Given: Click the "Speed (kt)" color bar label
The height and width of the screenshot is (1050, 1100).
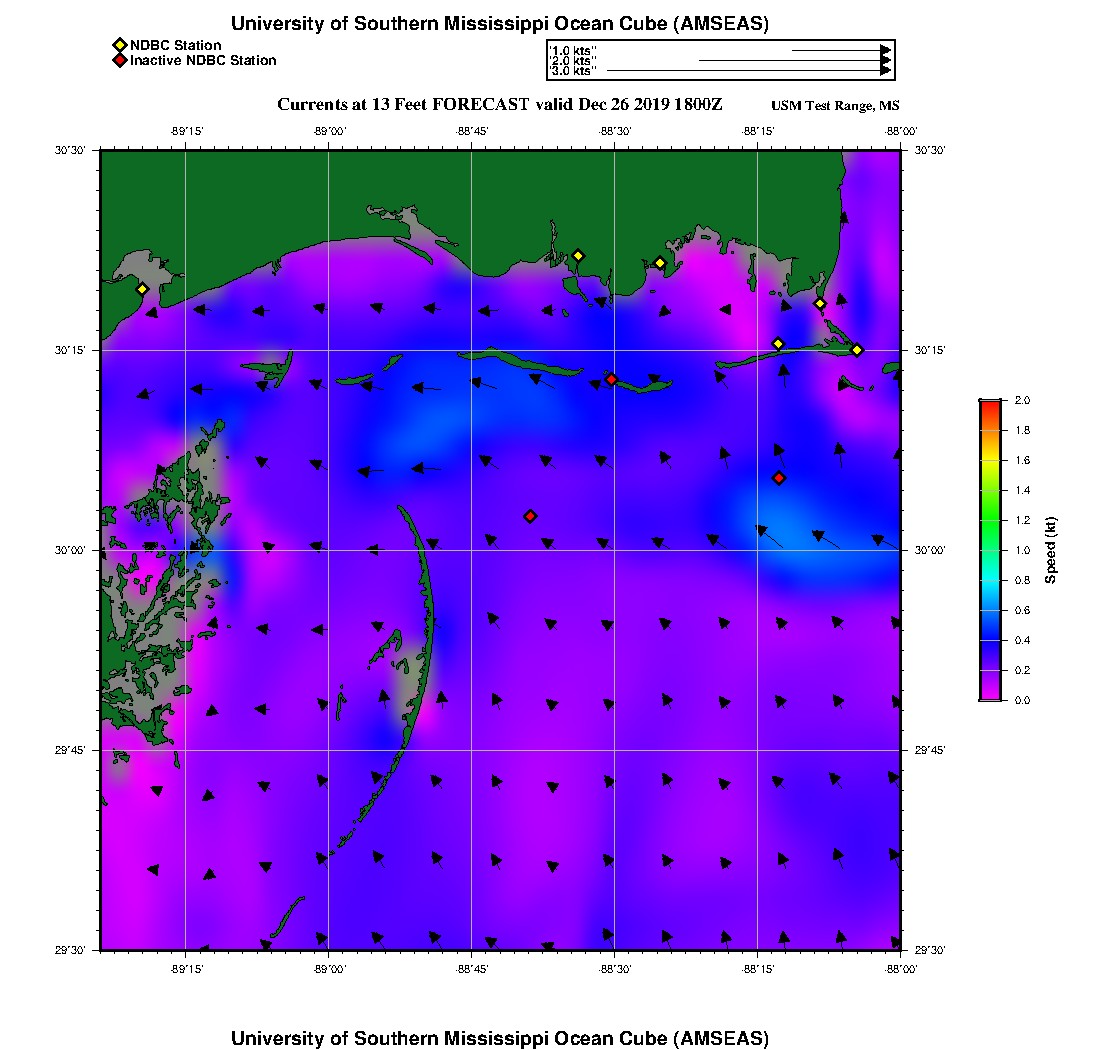Looking at the screenshot, I should (x=1050, y=550).
